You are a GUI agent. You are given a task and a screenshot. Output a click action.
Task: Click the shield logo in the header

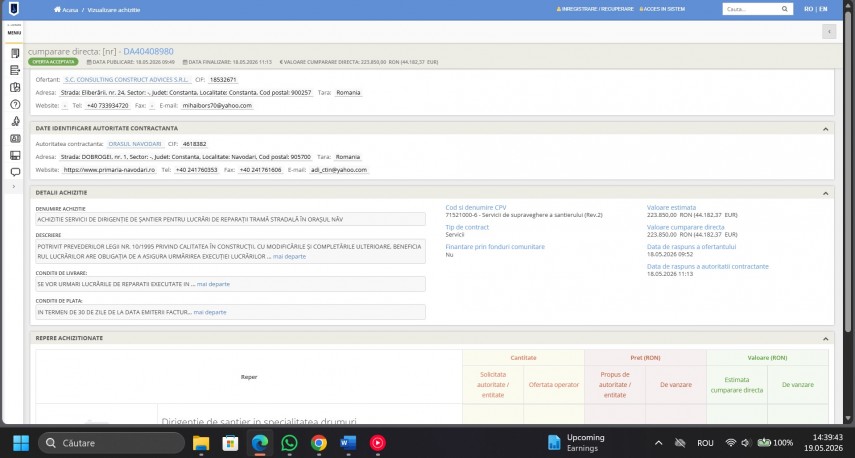[14, 9]
